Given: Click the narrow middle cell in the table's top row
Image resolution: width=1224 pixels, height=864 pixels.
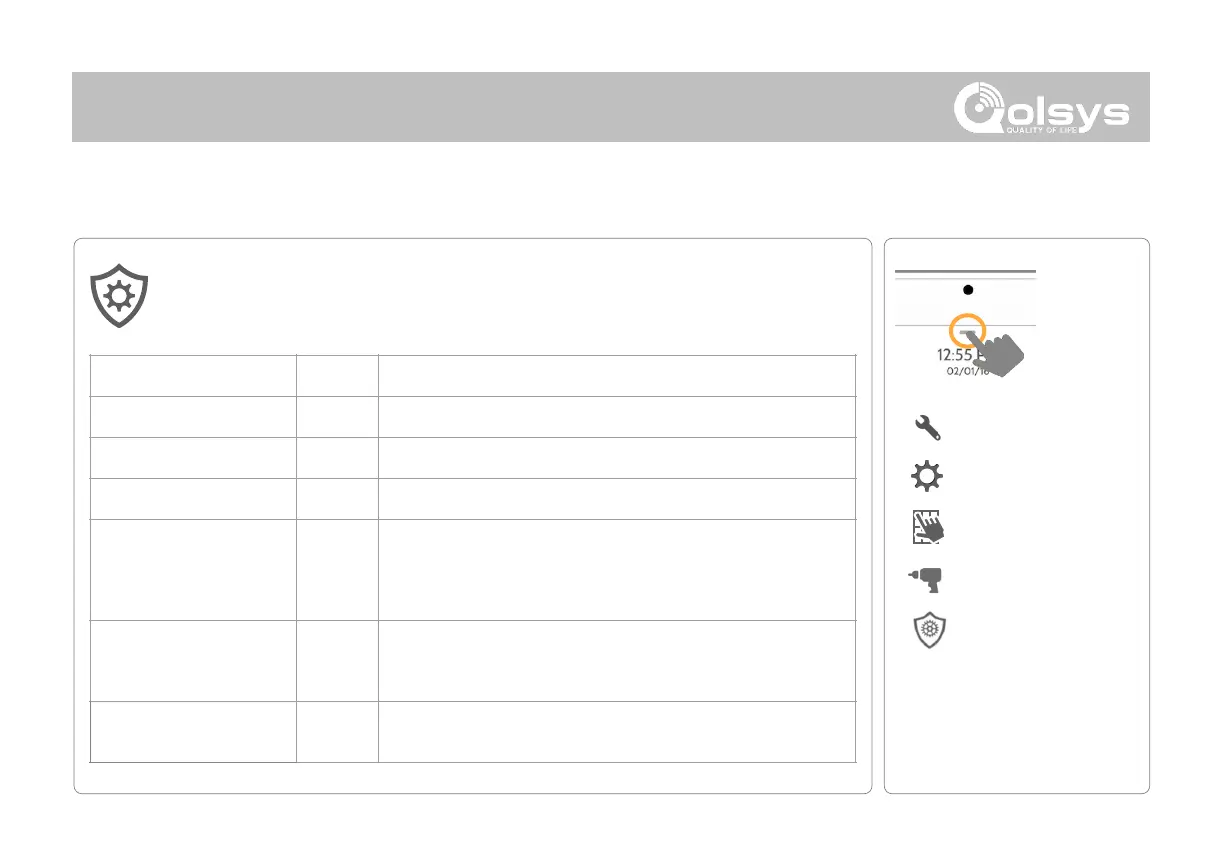Looking at the screenshot, I should (x=337, y=375).
